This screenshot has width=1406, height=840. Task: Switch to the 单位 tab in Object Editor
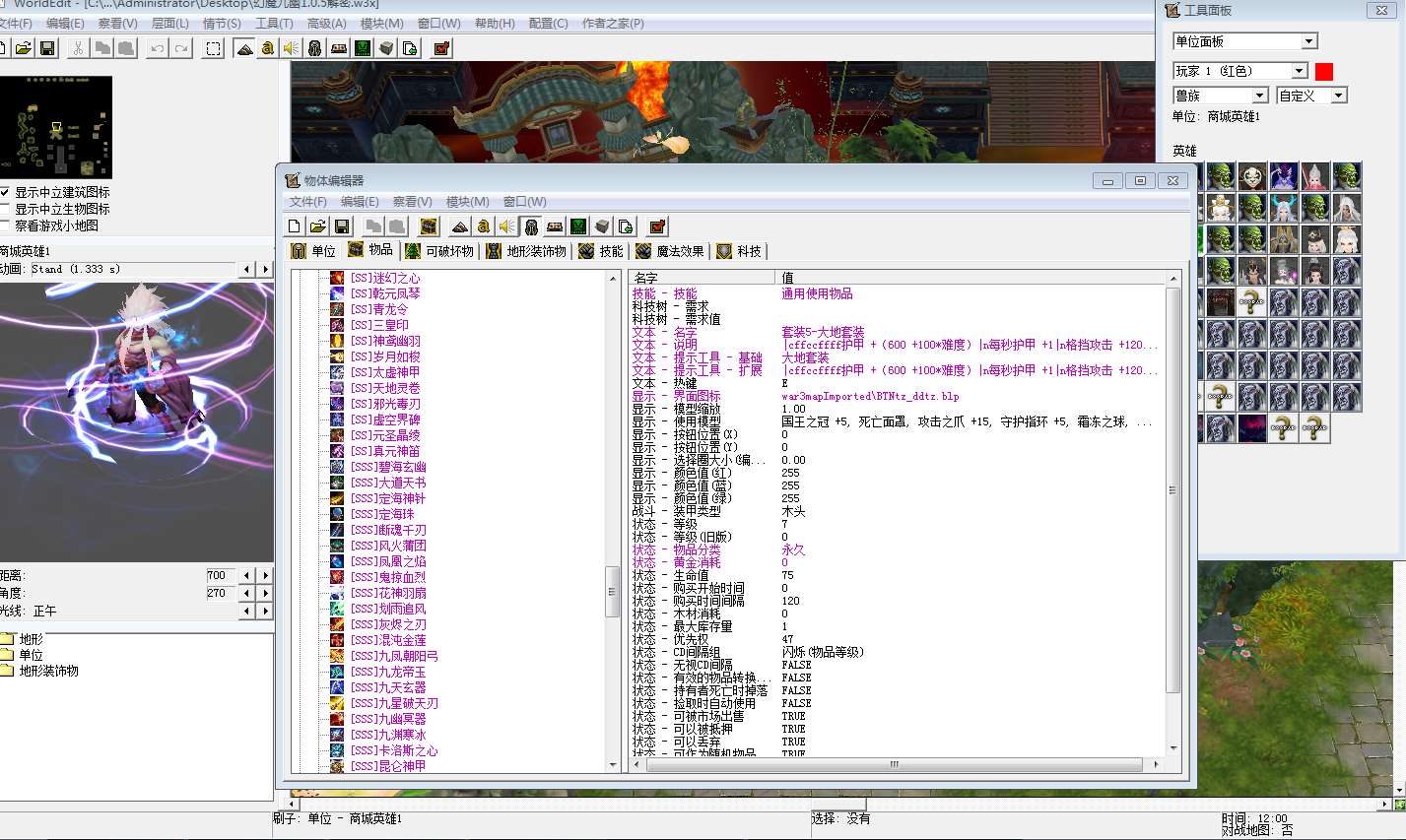click(314, 251)
